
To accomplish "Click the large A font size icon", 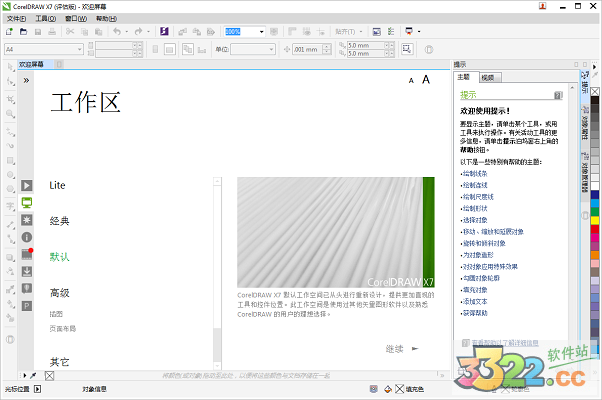I will (425, 79).
